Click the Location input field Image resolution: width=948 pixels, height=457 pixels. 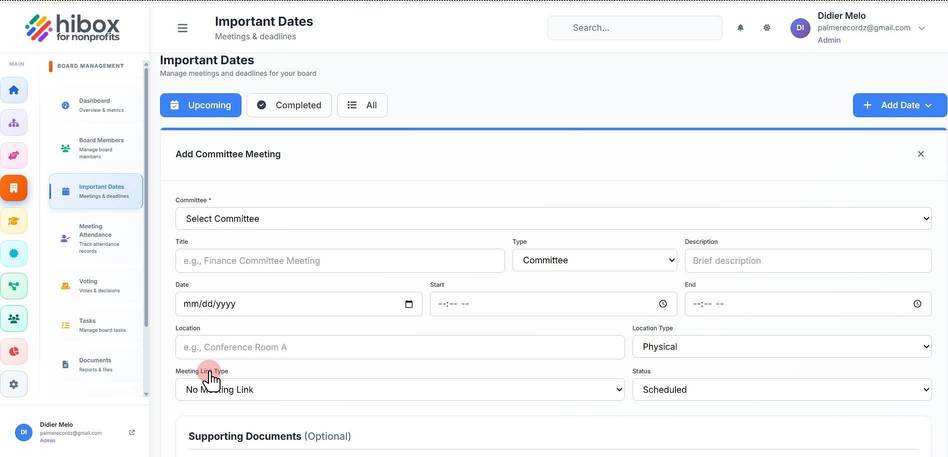point(400,347)
